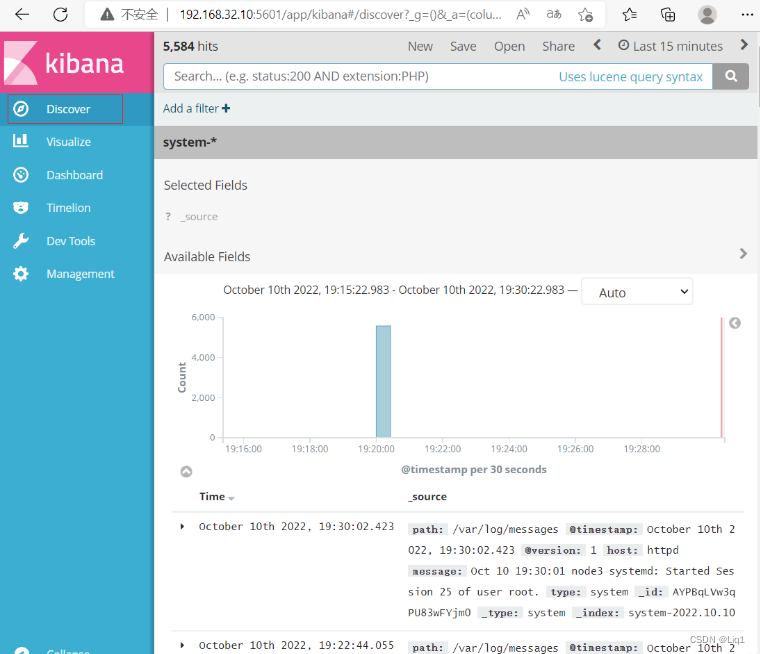Reload the page with refresh icon
Screen dimensions: 760x654
pos(61,15)
